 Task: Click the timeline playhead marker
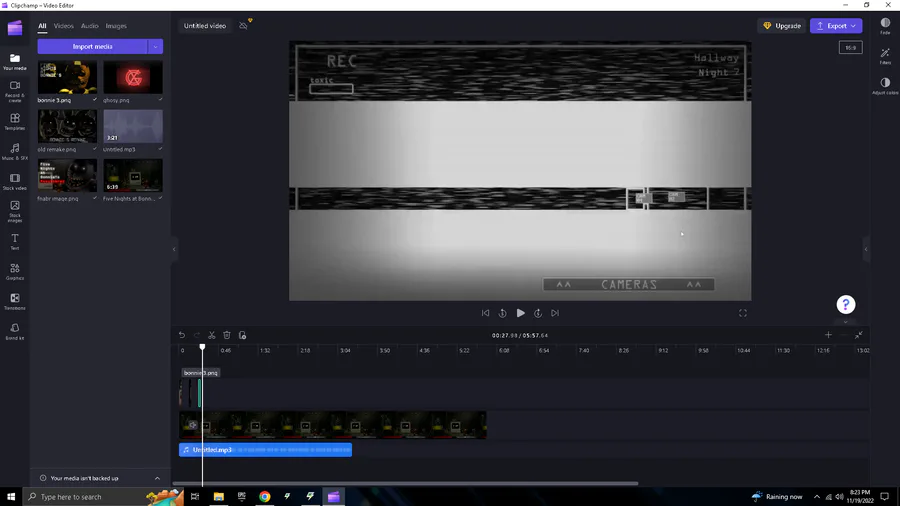202,347
